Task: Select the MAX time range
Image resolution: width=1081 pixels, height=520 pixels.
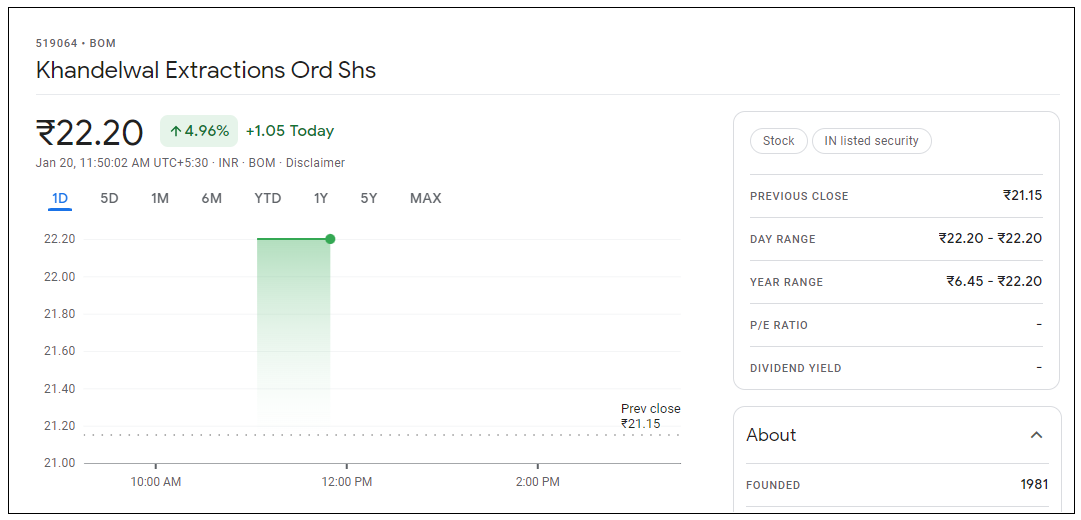Action: click(425, 198)
